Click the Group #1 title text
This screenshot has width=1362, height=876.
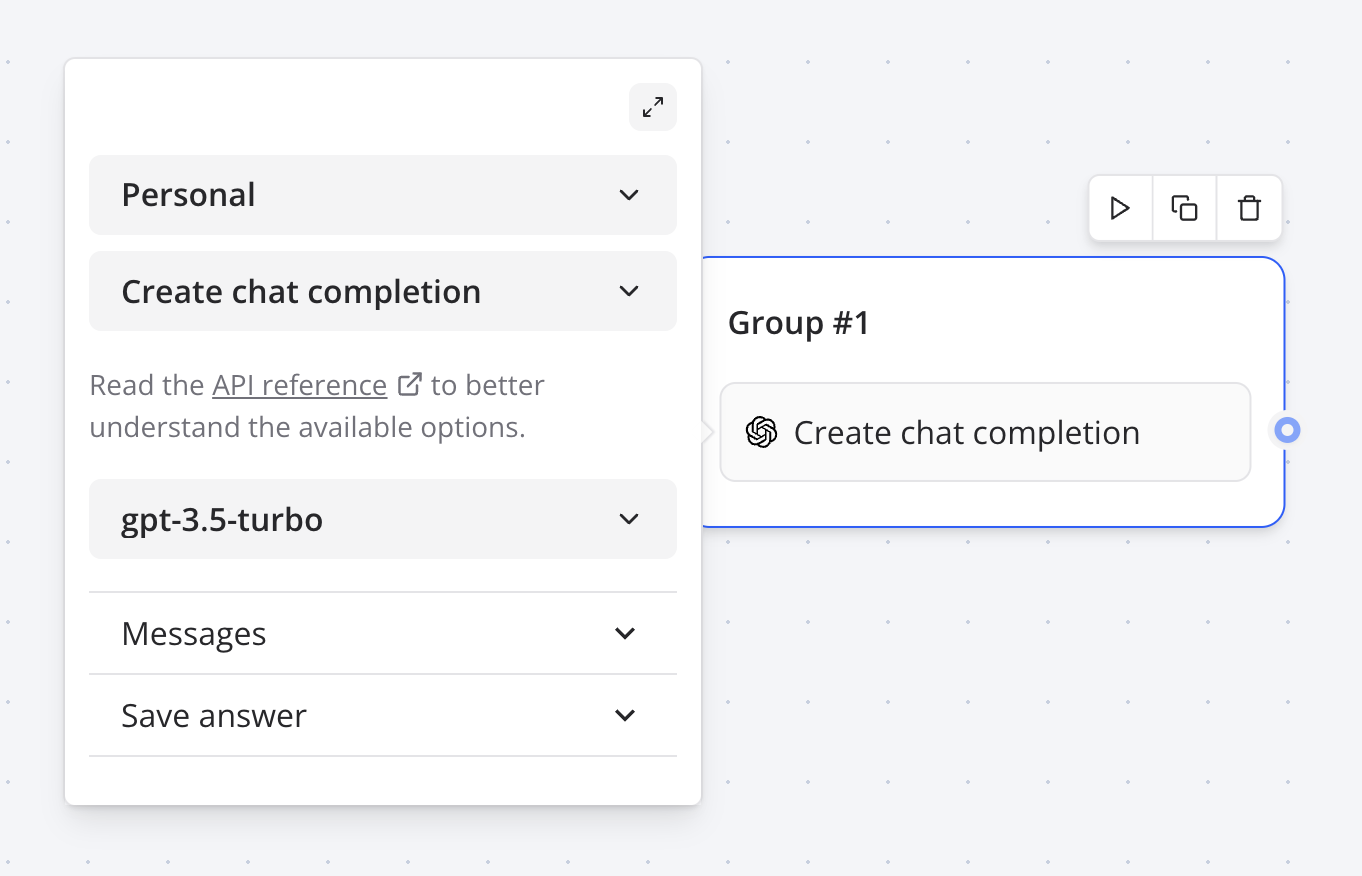[799, 322]
